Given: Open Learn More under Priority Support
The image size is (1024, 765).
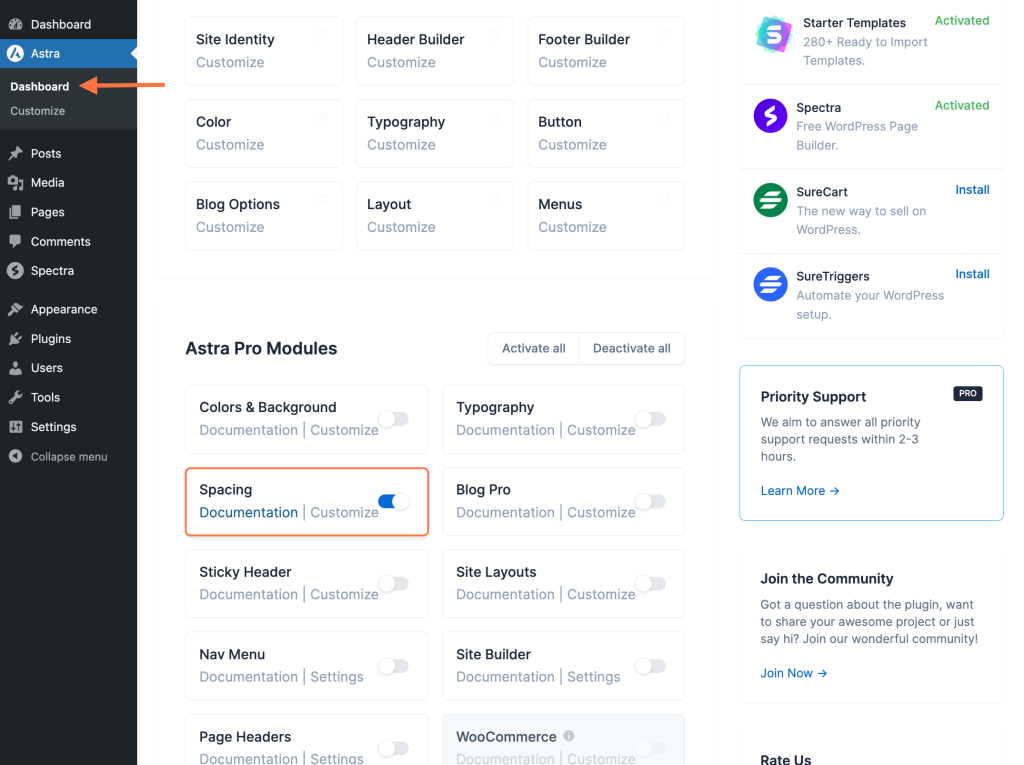Looking at the screenshot, I should pyautogui.click(x=794, y=491).
